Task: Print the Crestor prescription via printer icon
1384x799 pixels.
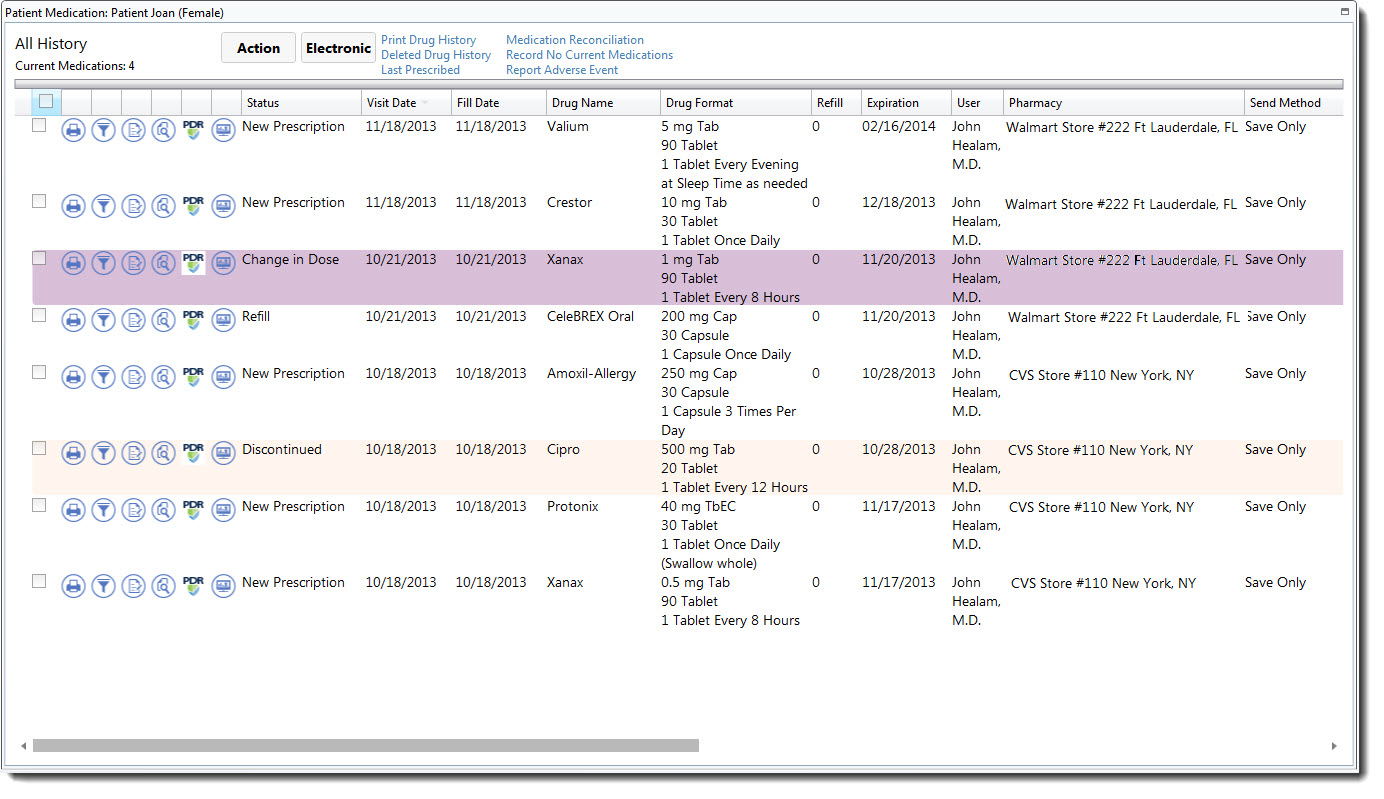Action: click(73, 206)
